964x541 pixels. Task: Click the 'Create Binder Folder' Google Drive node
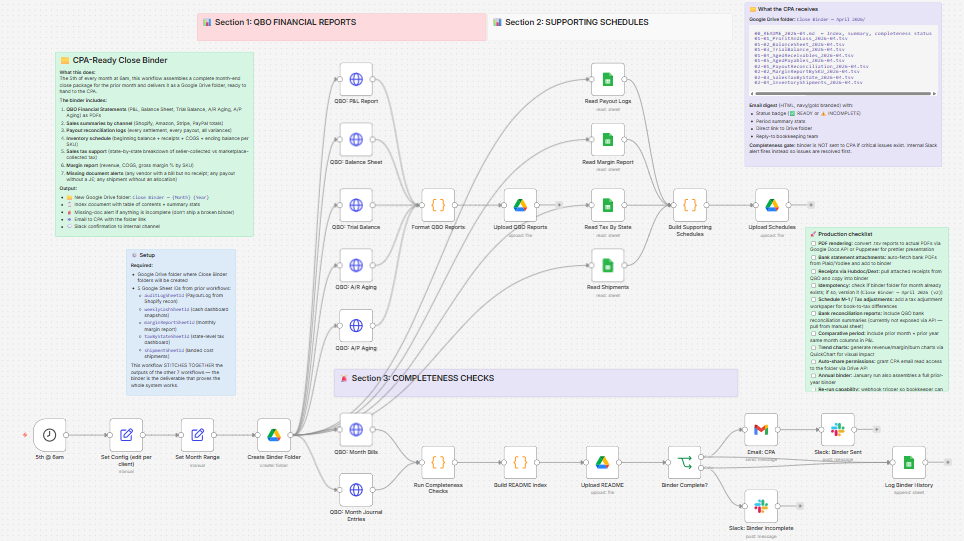pos(274,435)
